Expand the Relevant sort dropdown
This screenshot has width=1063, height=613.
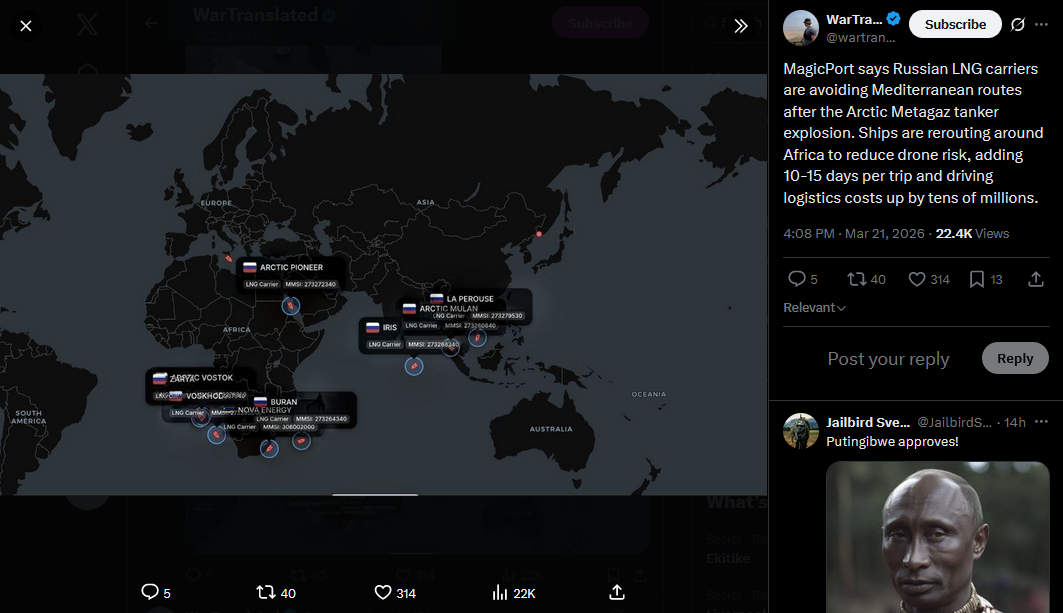(x=814, y=308)
